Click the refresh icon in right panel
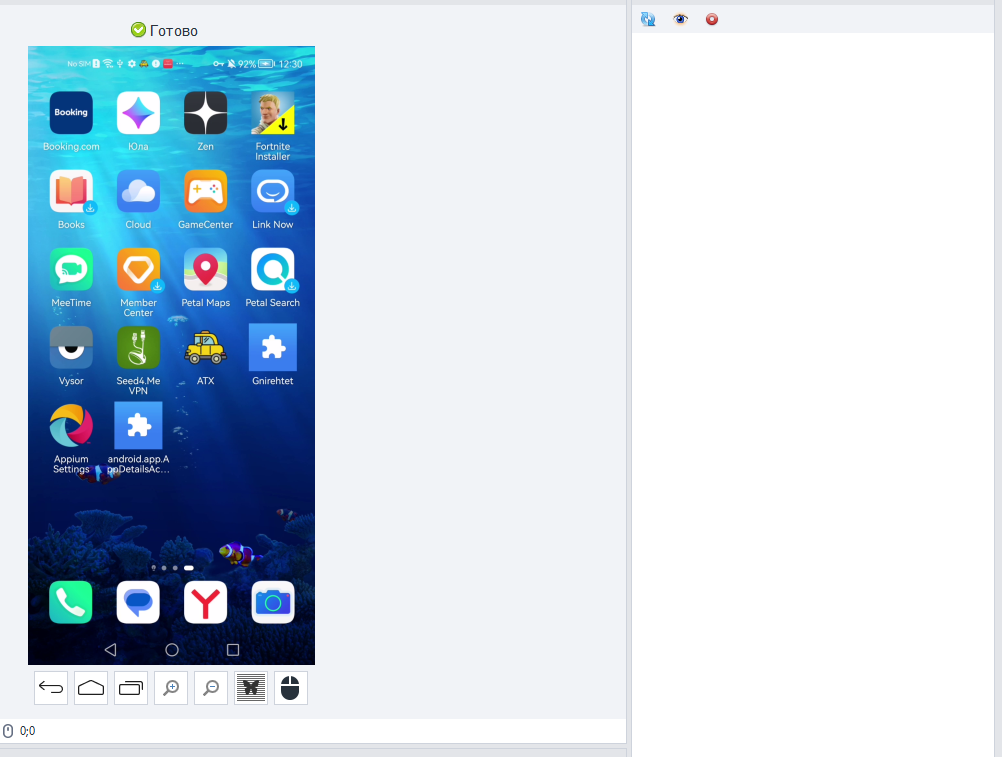Viewport: 1002px width, 757px height. pos(648,19)
